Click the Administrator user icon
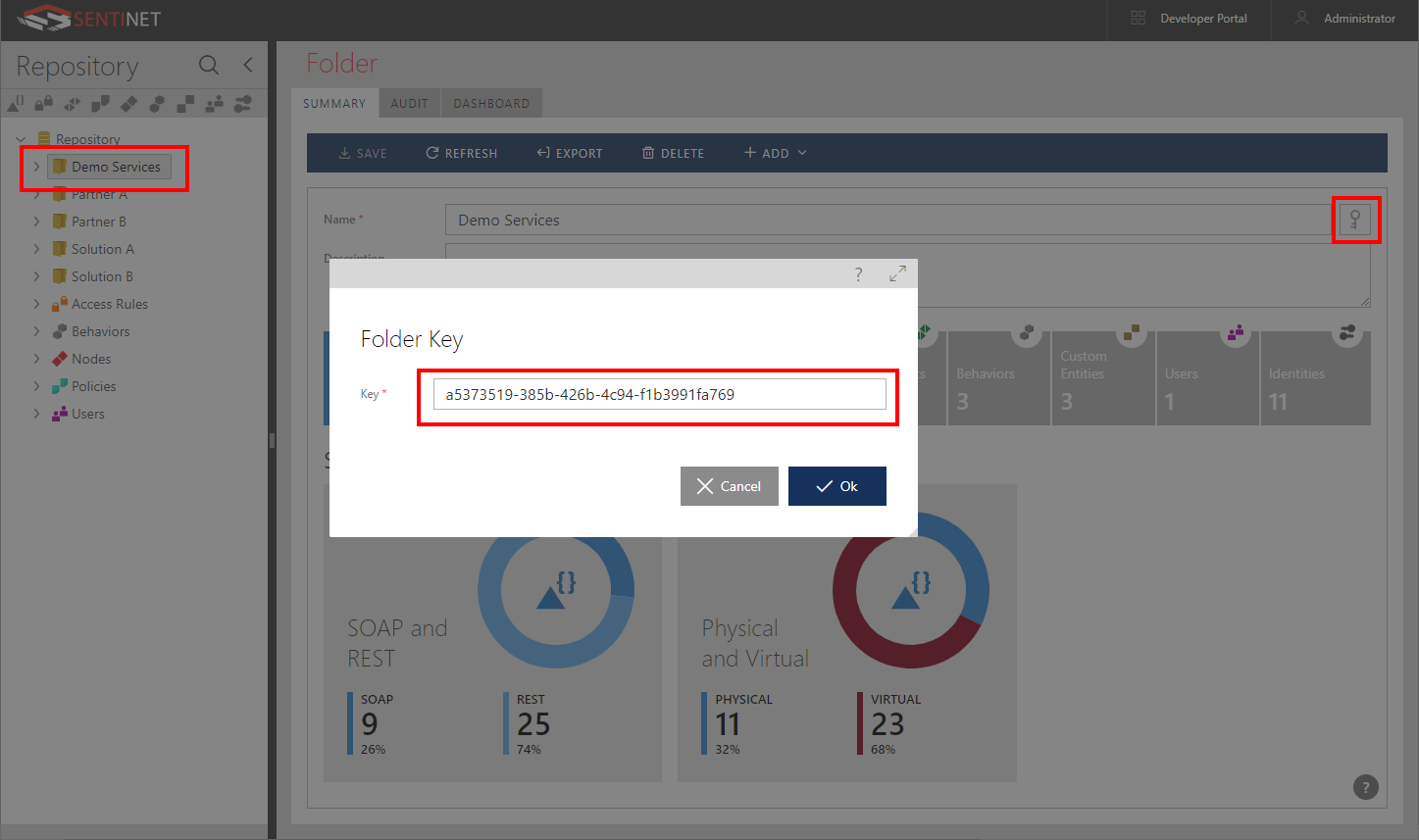1419x840 pixels. (1301, 19)
